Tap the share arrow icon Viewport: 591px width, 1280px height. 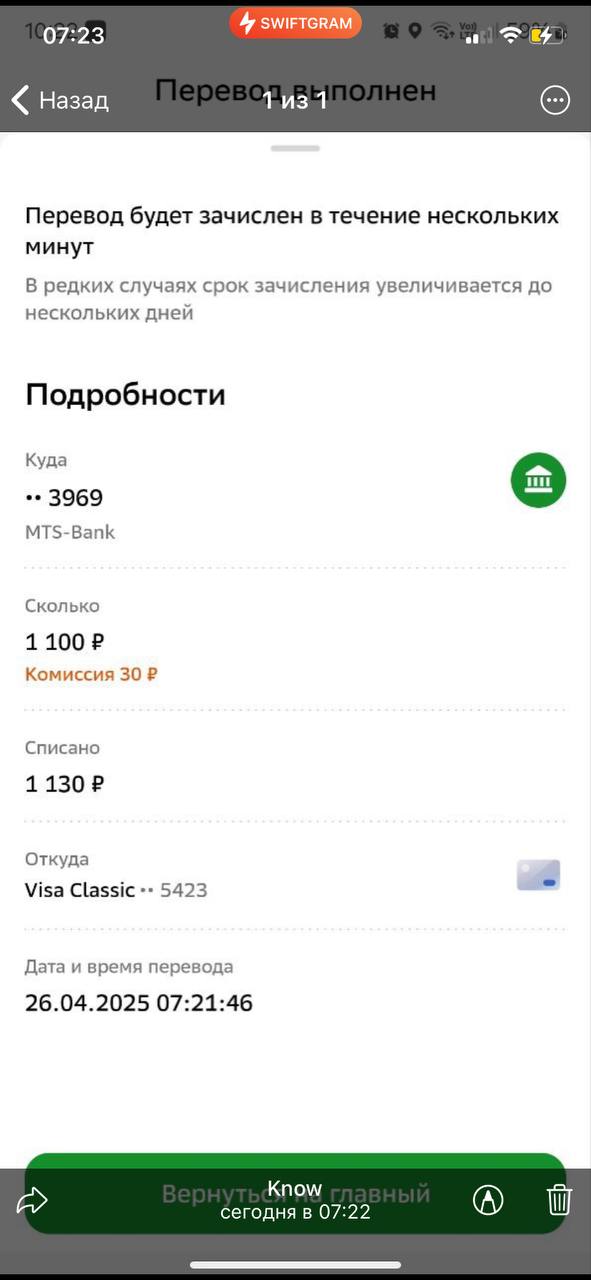click(x=33, y=1201)
